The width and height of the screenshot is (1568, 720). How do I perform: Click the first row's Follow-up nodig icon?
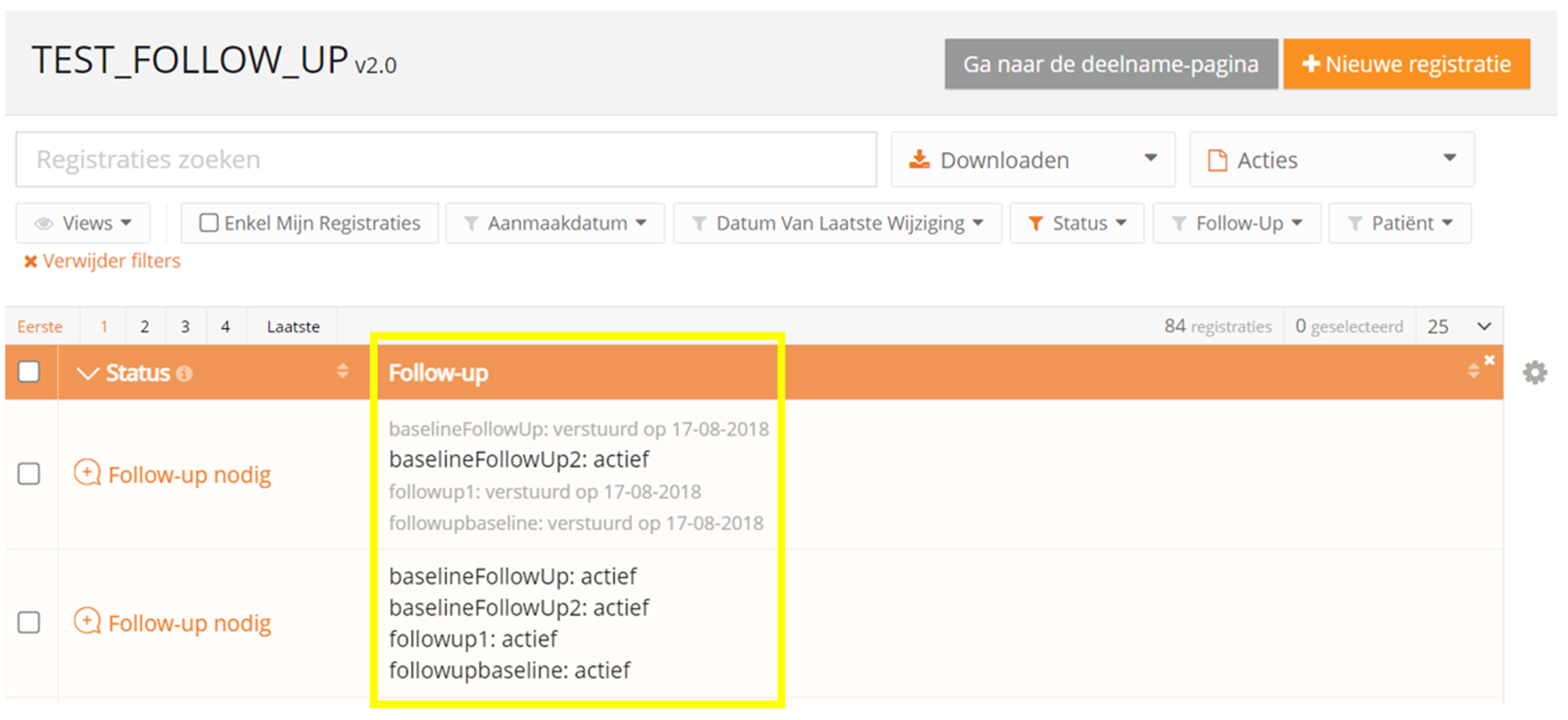pos(87,472)
